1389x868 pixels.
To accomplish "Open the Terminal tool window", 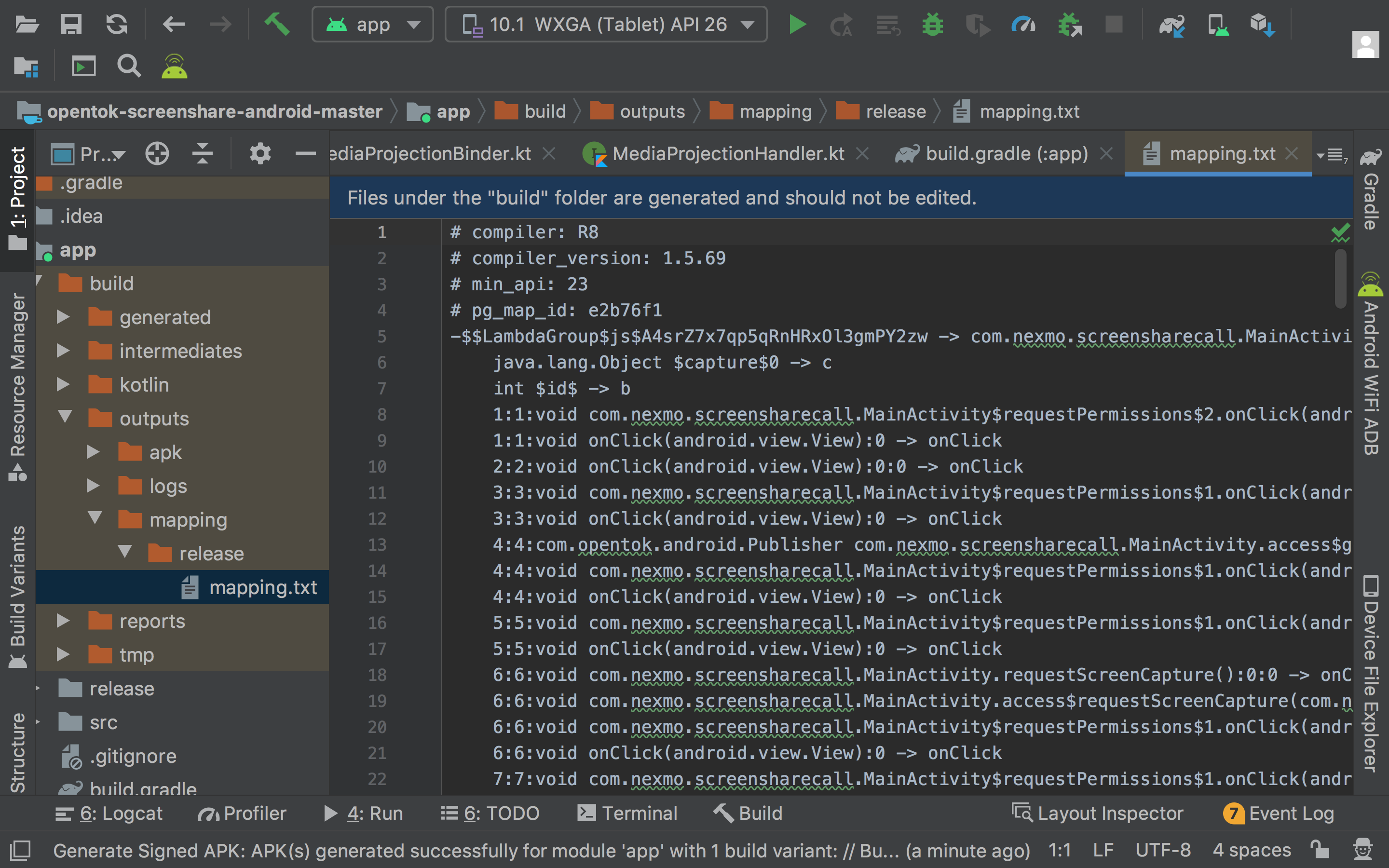I will point(627,813).
